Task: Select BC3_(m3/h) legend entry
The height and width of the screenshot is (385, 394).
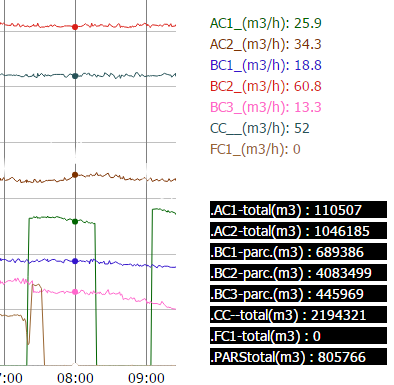Action: [x=266, y=107]
